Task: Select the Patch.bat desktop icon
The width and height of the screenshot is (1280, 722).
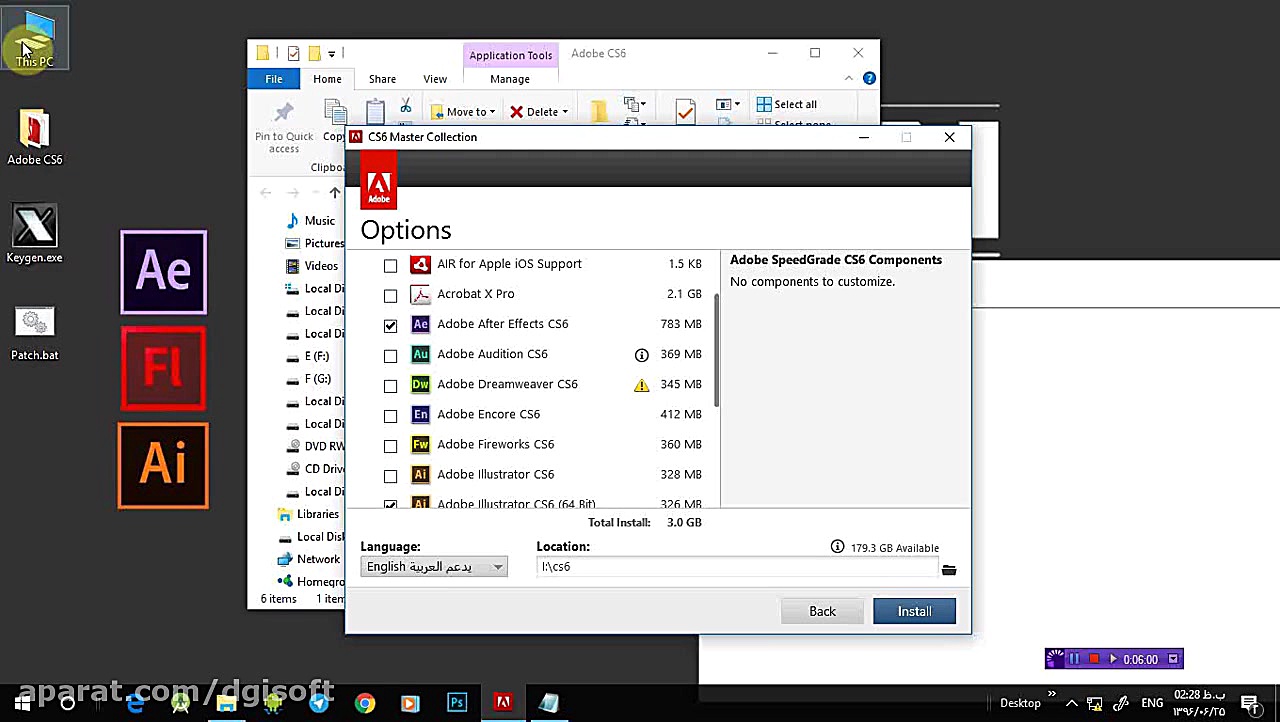Action: click(35, 333)
